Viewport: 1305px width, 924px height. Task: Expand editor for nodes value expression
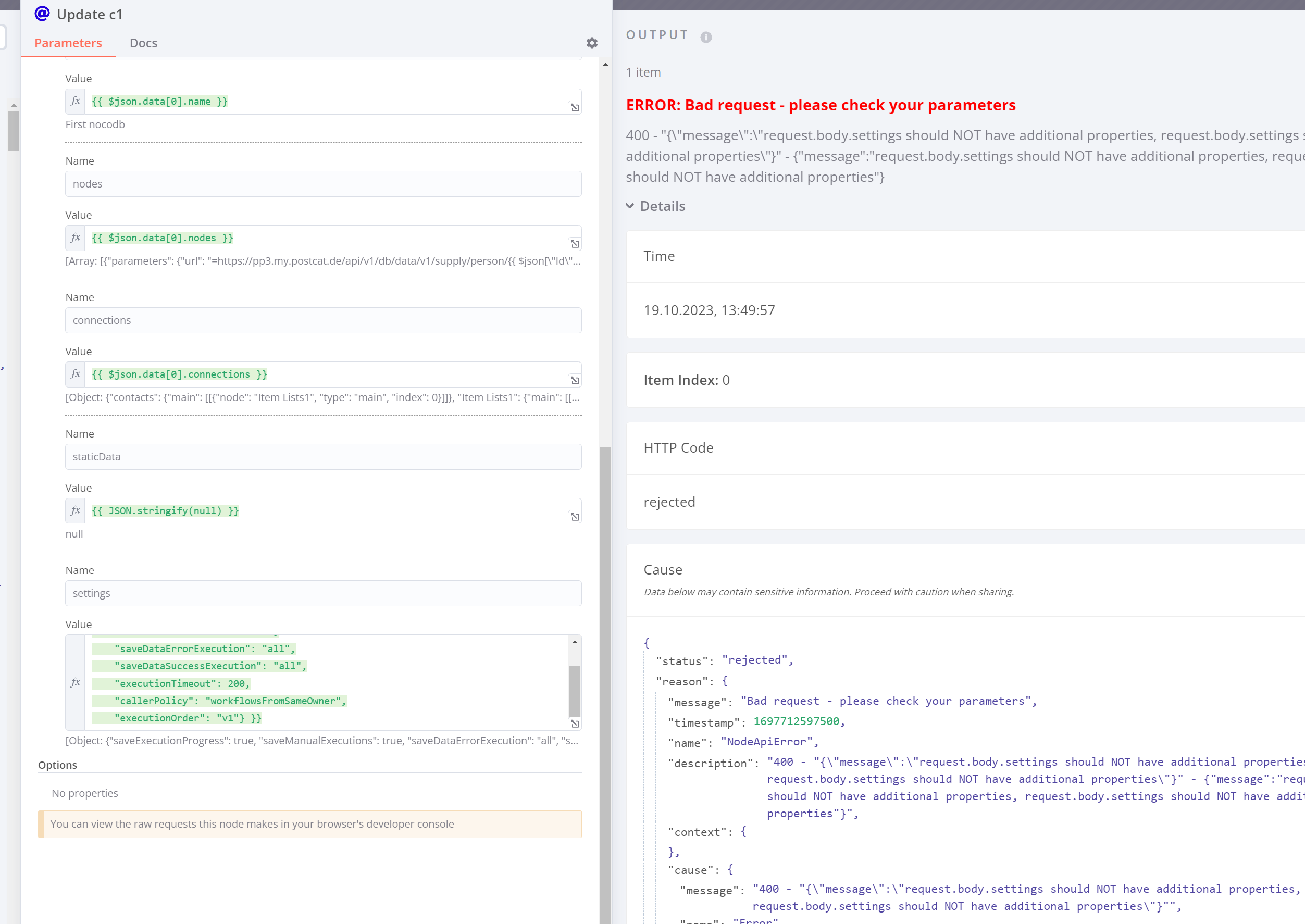click(575, 244)
